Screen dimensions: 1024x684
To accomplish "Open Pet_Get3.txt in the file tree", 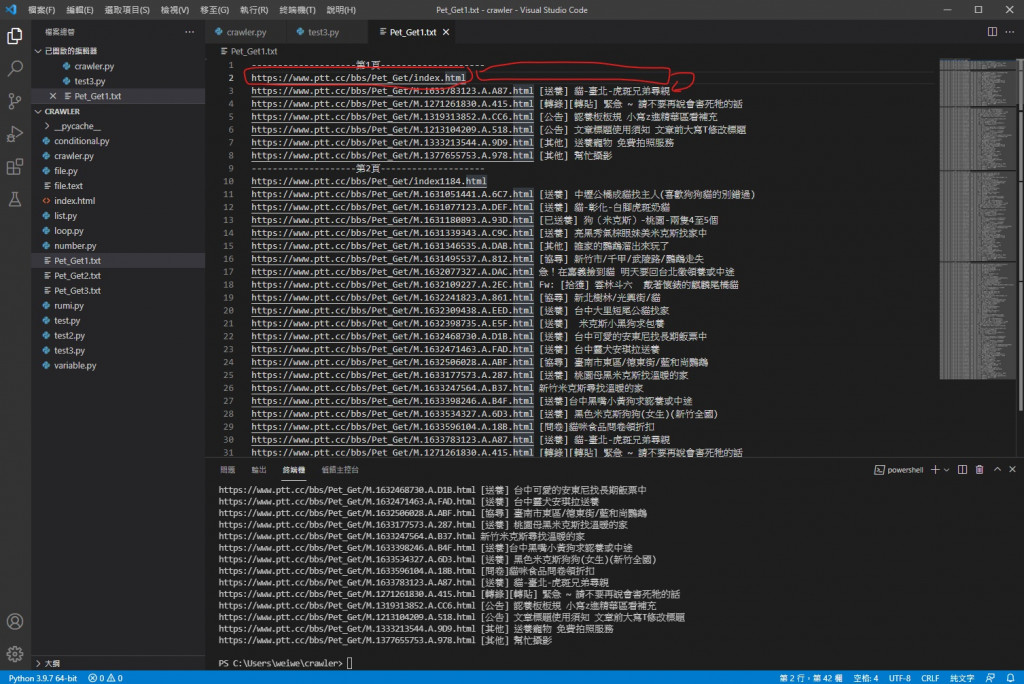I will (x=77, y=291).
